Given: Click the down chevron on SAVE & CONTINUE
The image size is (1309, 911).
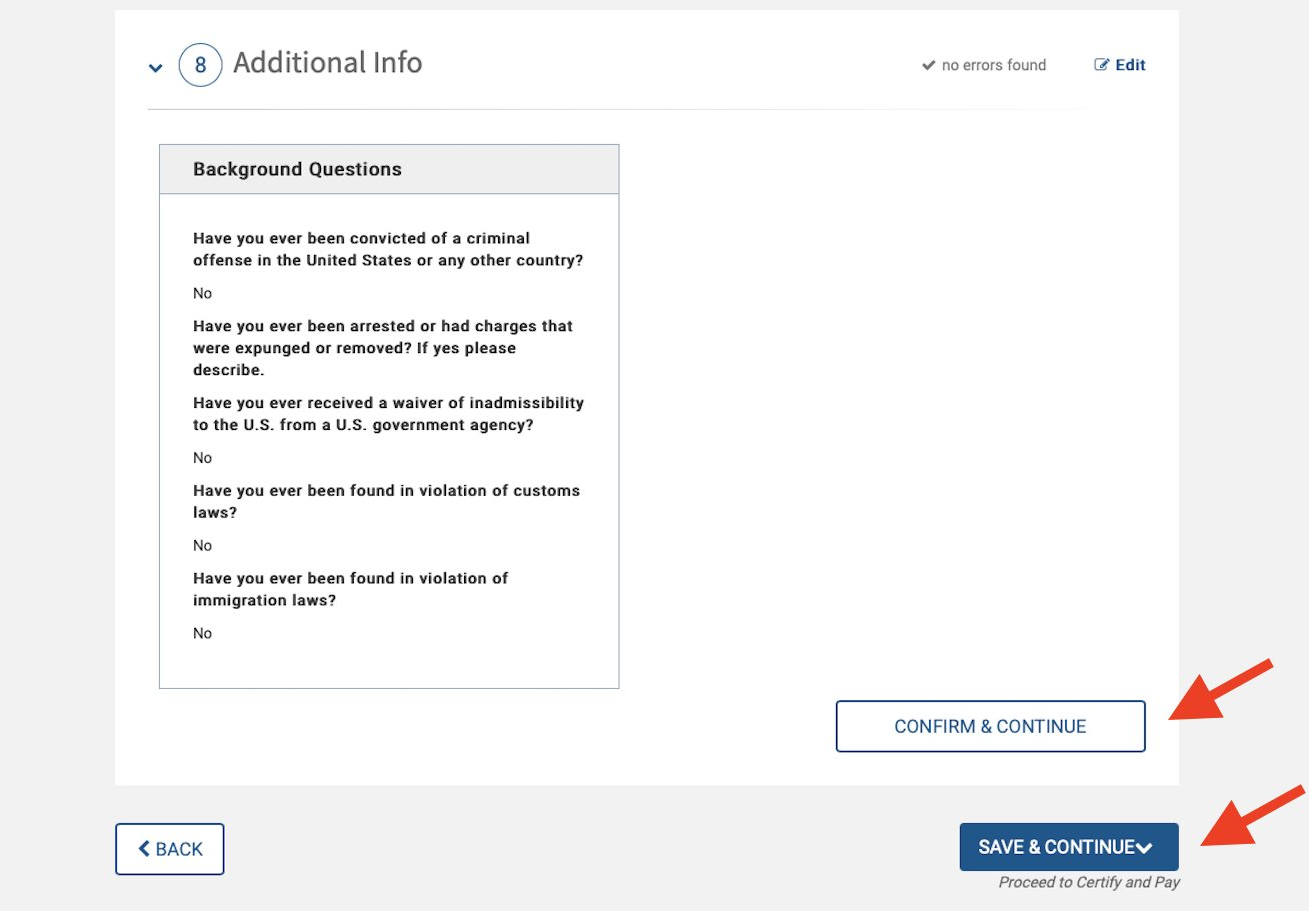Looking at the screenshot, I should tap(1145, 848).
